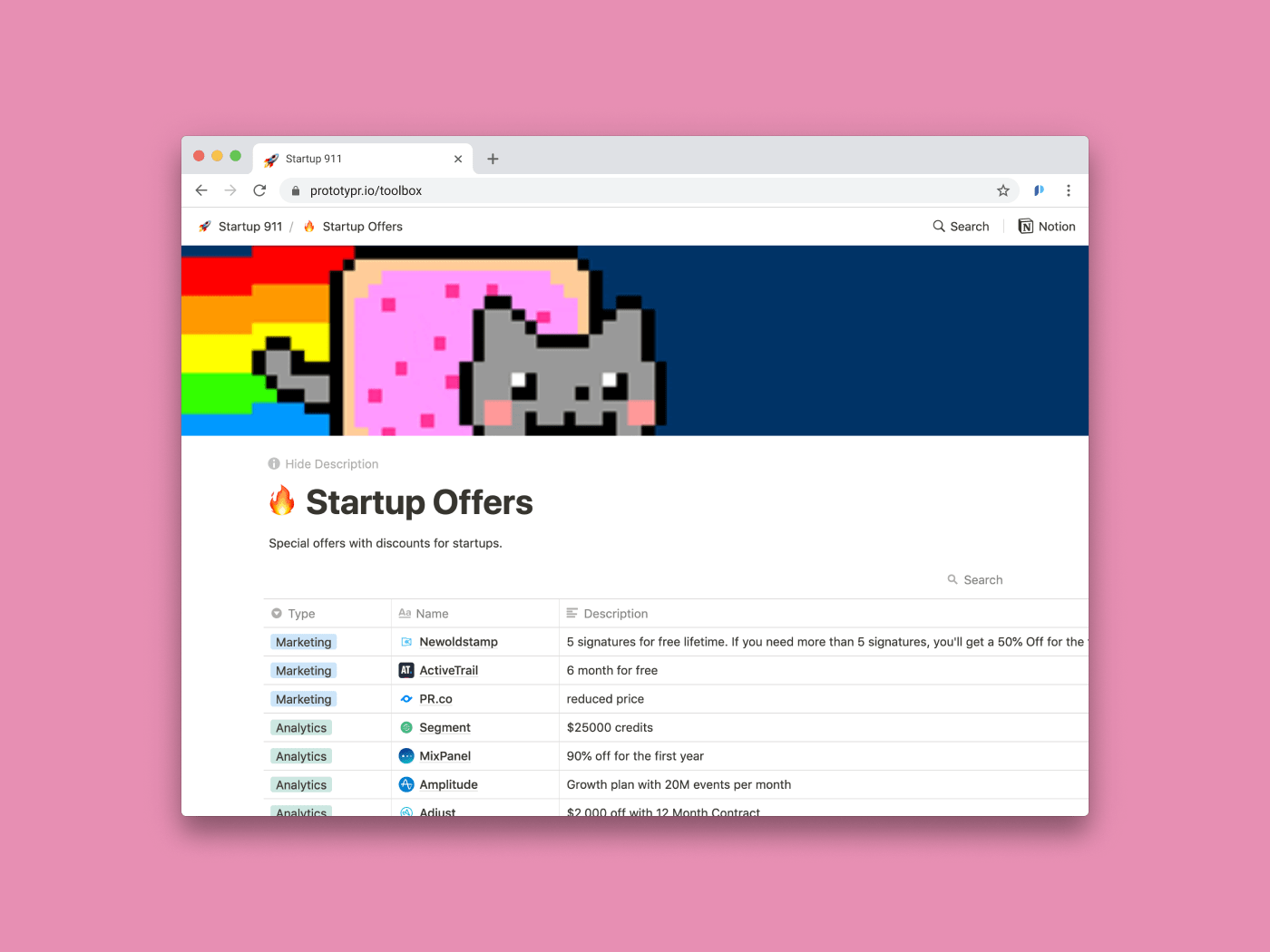Click '5 signatures for free lifetime' cell

pos(824,642)
